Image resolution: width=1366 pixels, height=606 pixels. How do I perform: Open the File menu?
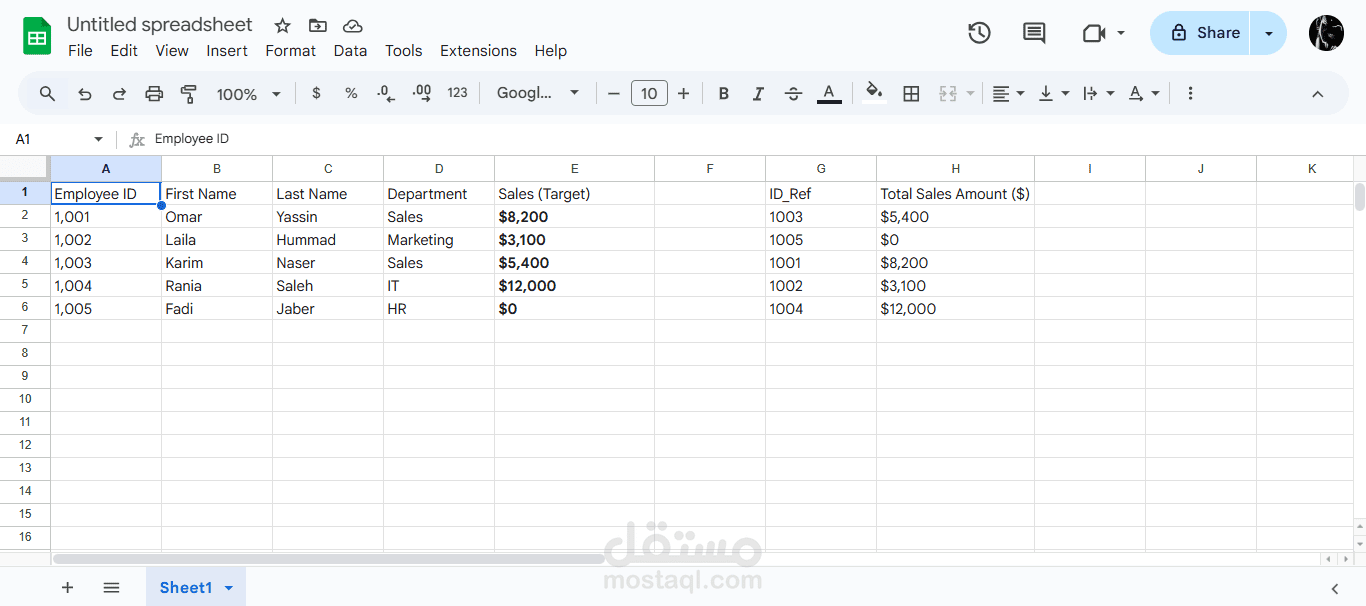pos(80,50)
